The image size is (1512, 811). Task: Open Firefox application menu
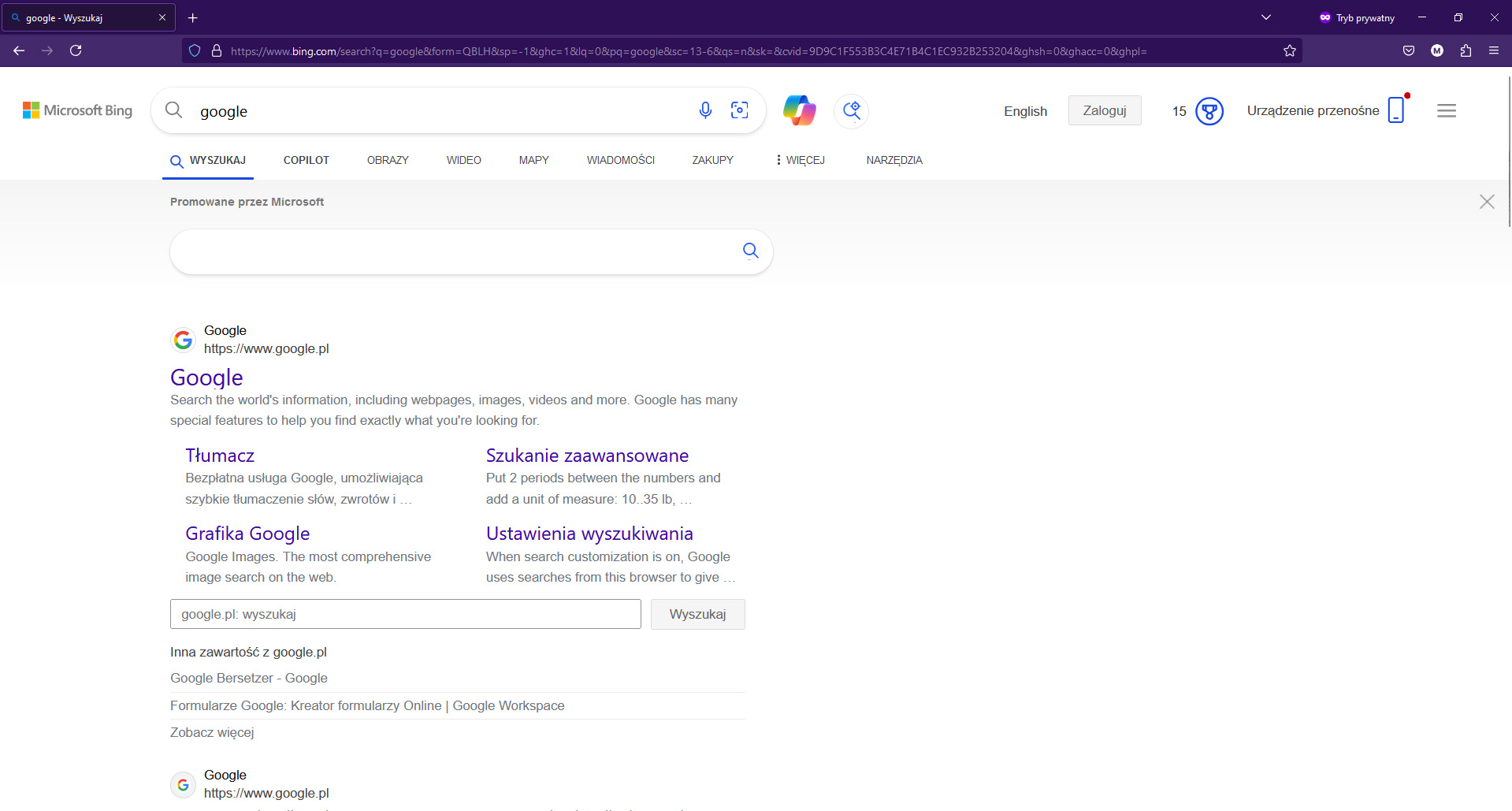coord(1494,50)
